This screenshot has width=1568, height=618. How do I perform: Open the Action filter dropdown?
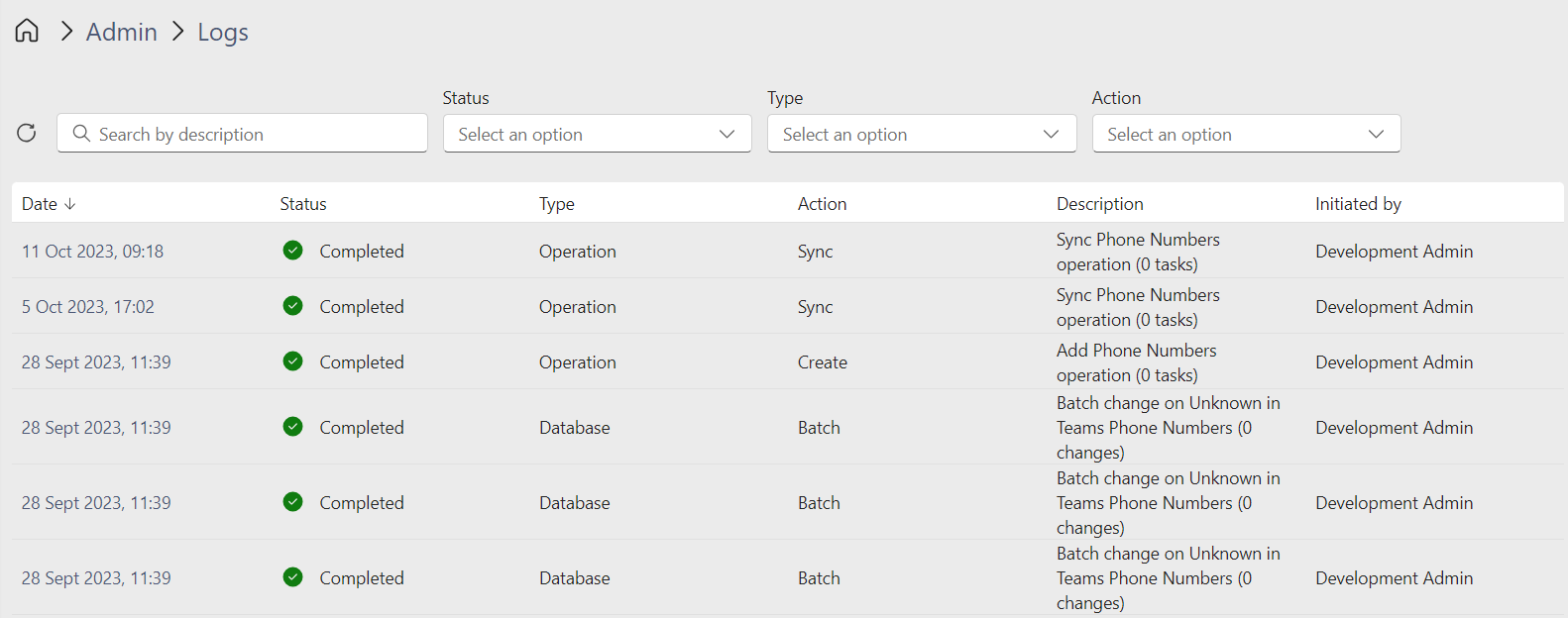tap(1246, 134)
